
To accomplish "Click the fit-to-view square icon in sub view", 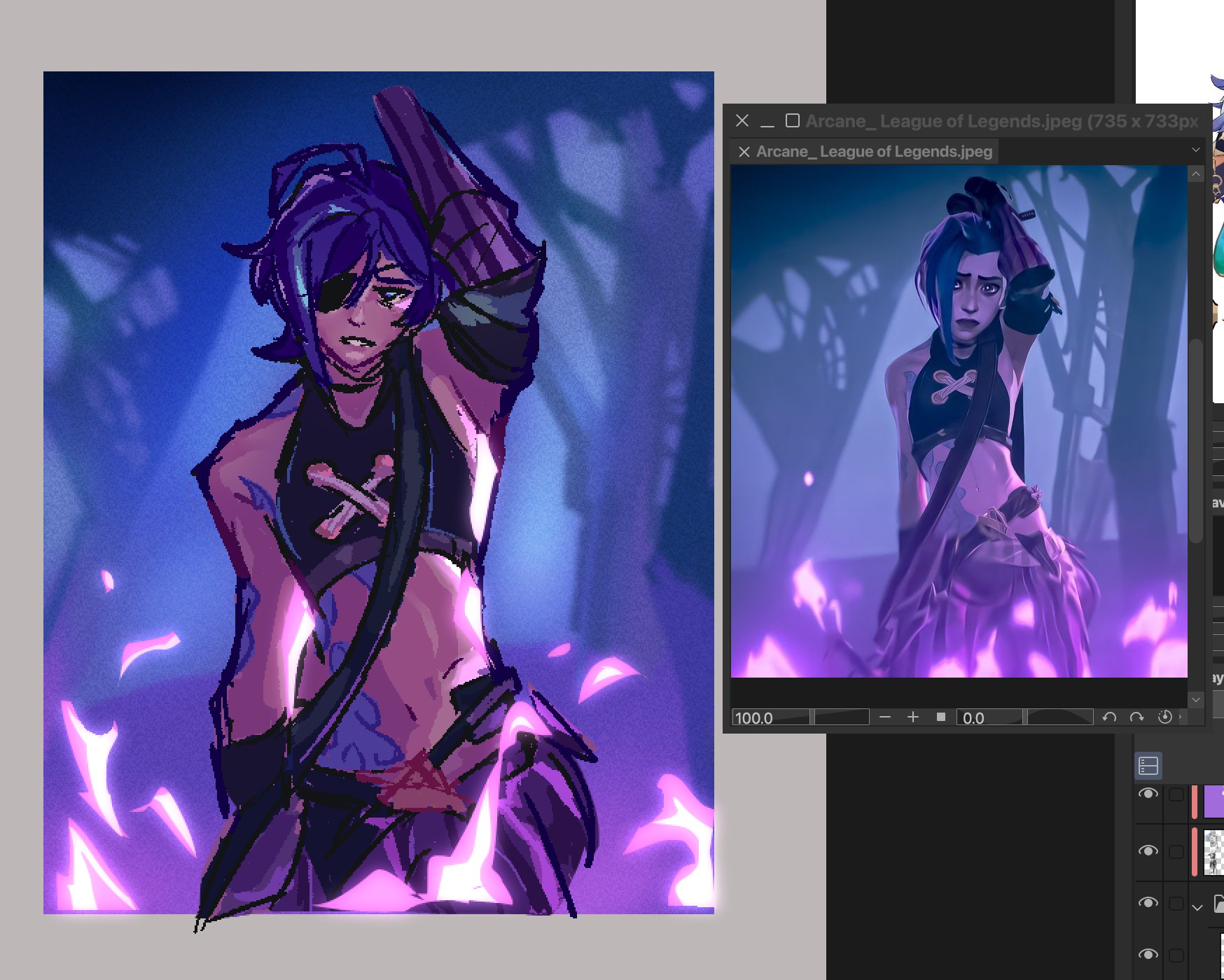I will point(941,717).
